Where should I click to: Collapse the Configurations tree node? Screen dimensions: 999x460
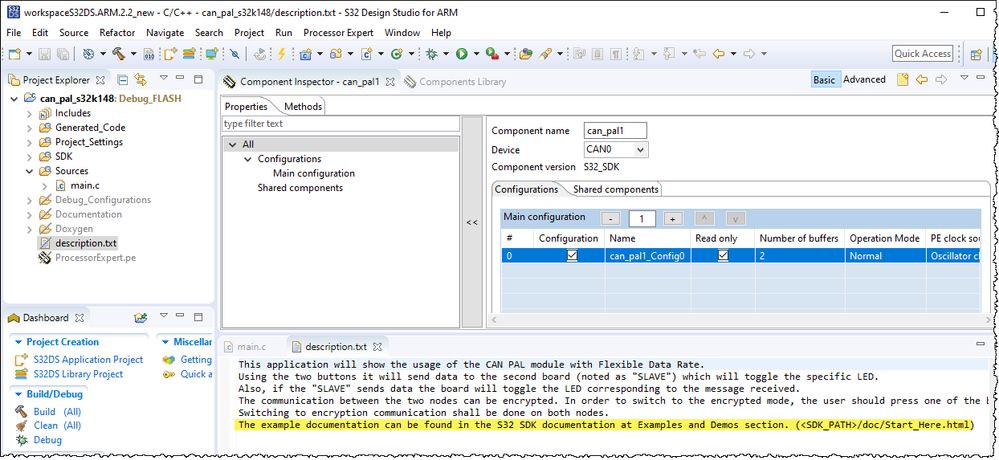(x=248, y=159)
